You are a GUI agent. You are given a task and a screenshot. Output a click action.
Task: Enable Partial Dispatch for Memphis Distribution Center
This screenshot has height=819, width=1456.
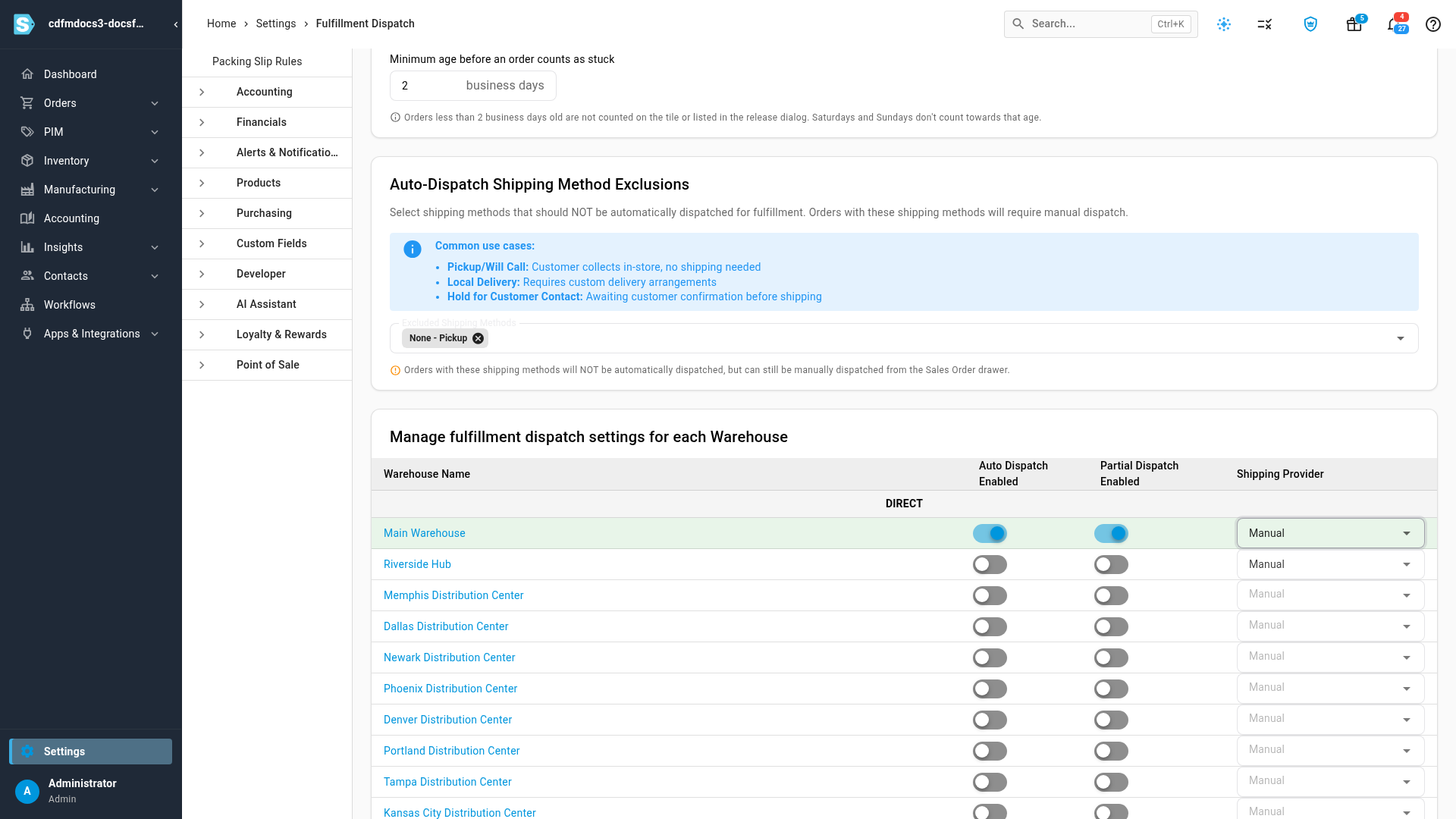1111,595
